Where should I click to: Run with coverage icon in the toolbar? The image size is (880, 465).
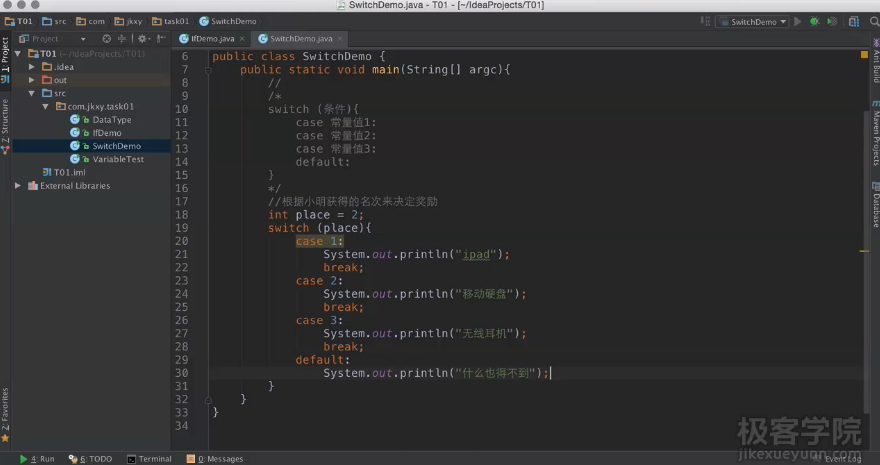click(829, 21)
